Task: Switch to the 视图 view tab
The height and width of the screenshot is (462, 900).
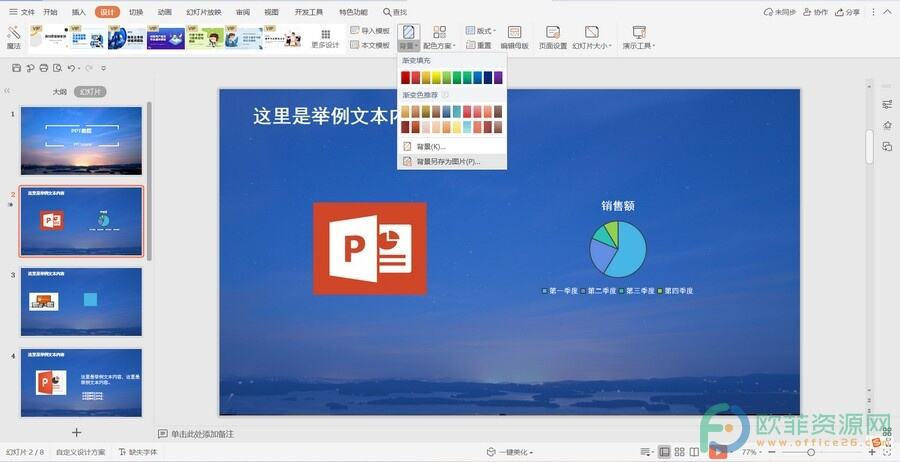Action: (x=271, y=12)
